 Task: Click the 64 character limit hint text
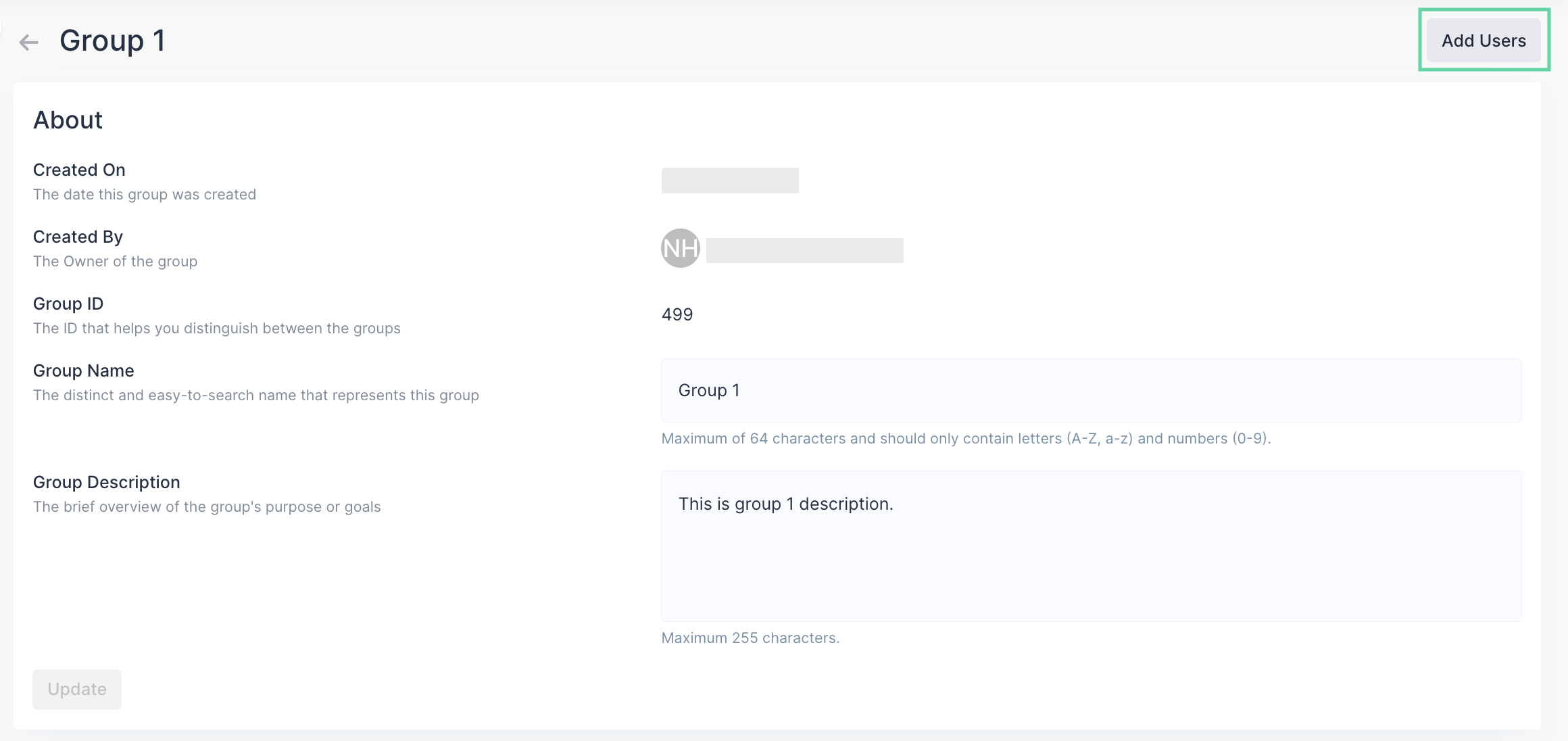click(965, 438)
